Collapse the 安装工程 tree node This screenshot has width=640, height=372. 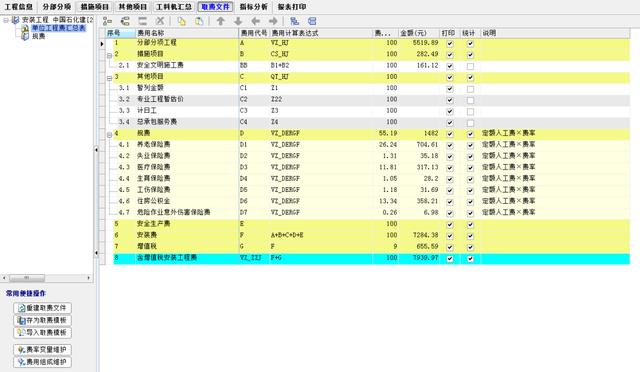tap(6, 20)
